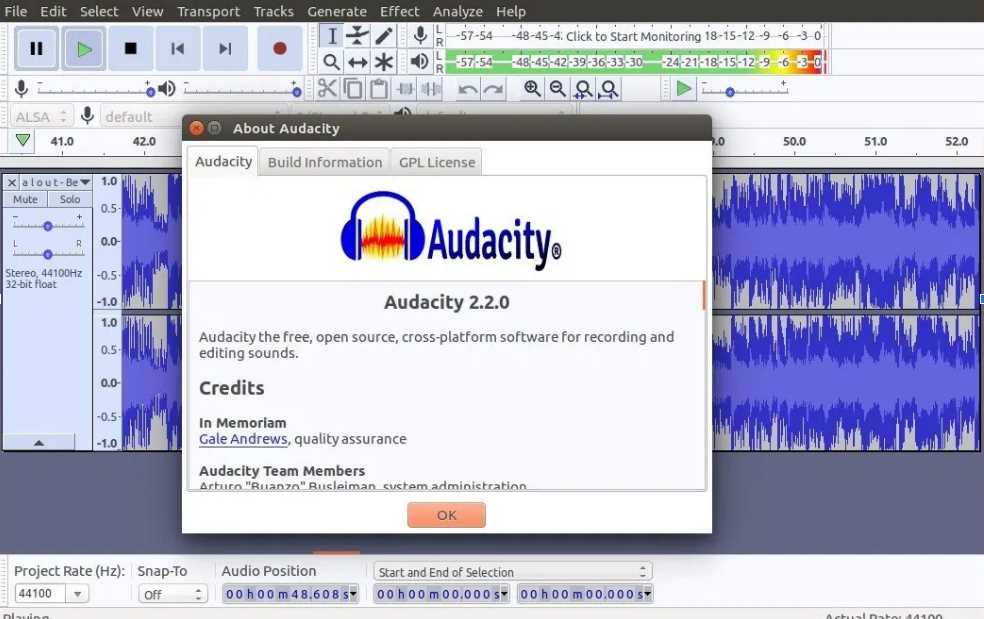
Task: Open the Effect menu
Action: [399, 11]
